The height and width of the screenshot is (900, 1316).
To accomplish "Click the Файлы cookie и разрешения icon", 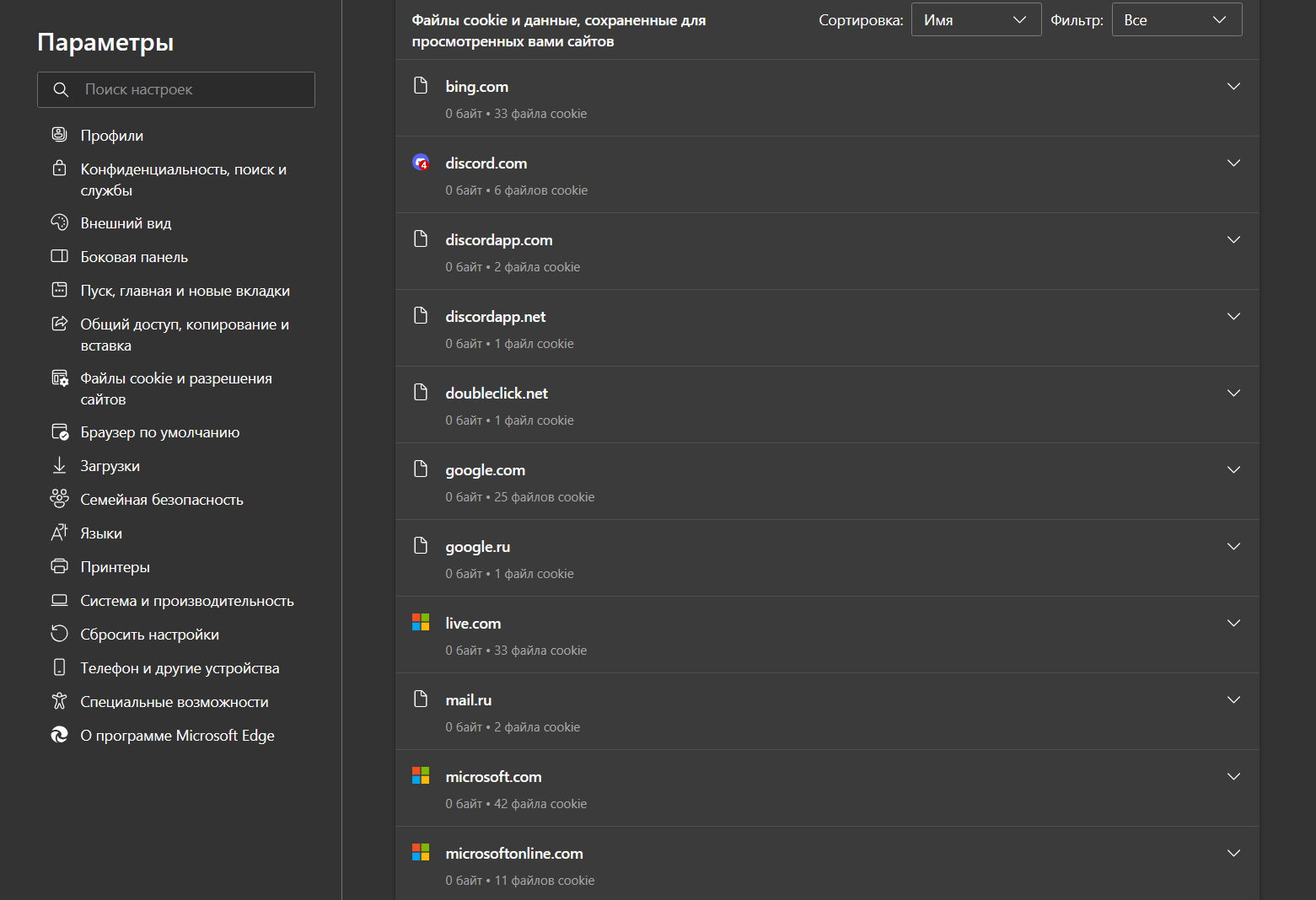I will coord(60,378).
